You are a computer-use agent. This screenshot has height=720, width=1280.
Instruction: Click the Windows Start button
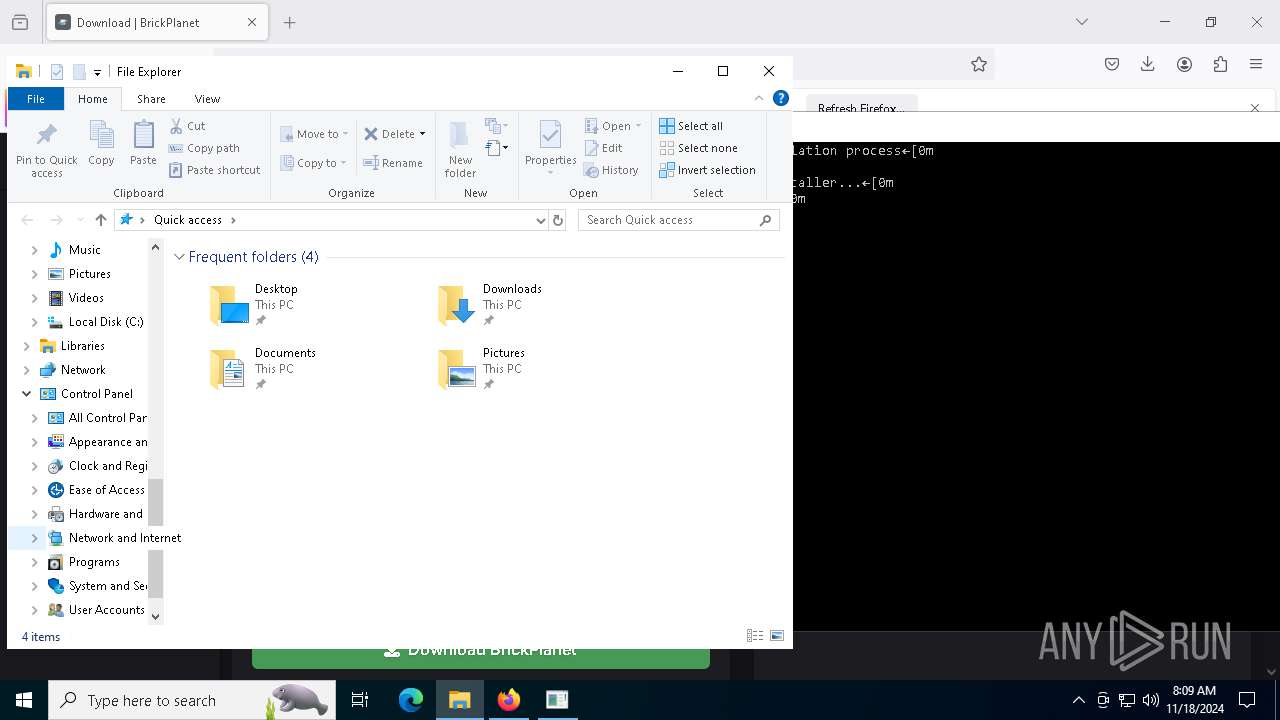coord(24,700)
